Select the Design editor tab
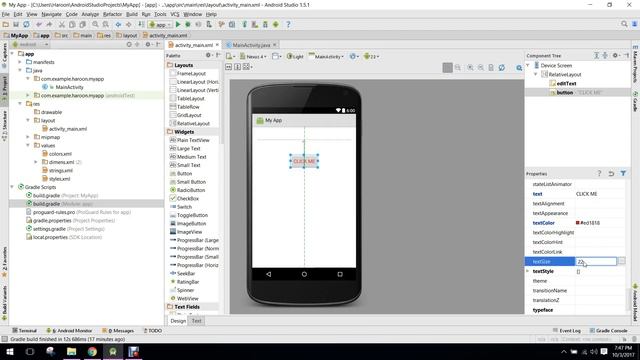 point(178,321)
